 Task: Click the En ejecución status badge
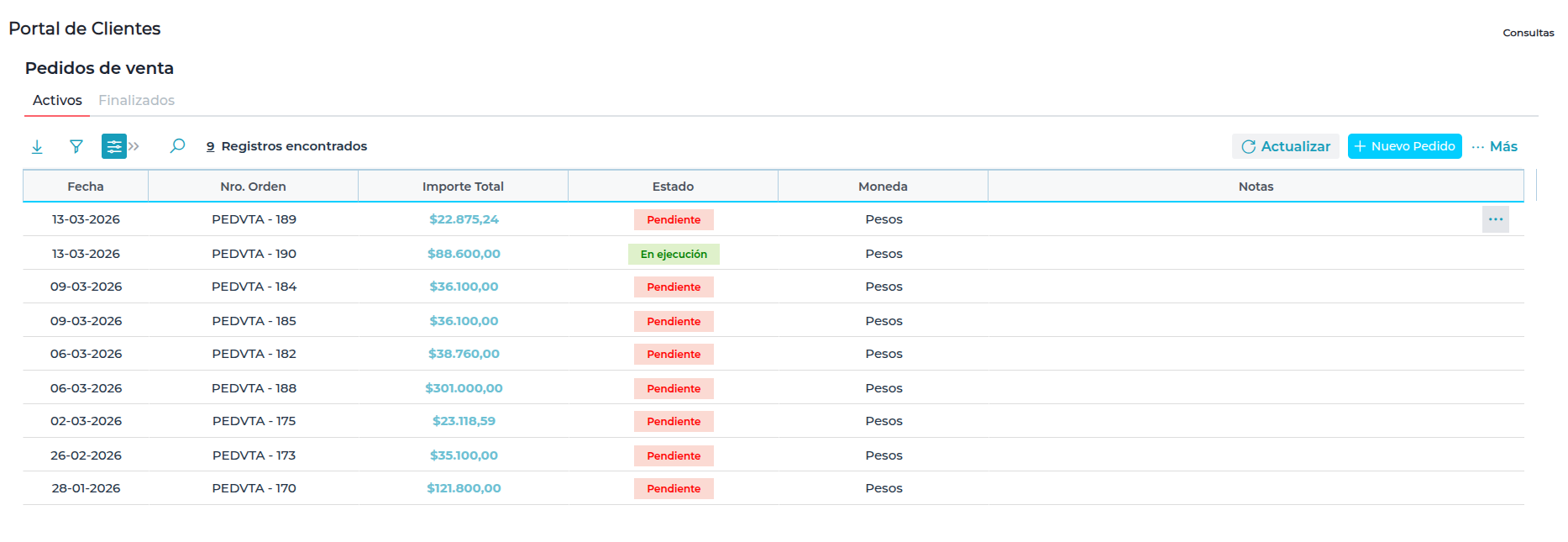pyautogui.click(x=674, y=254)
